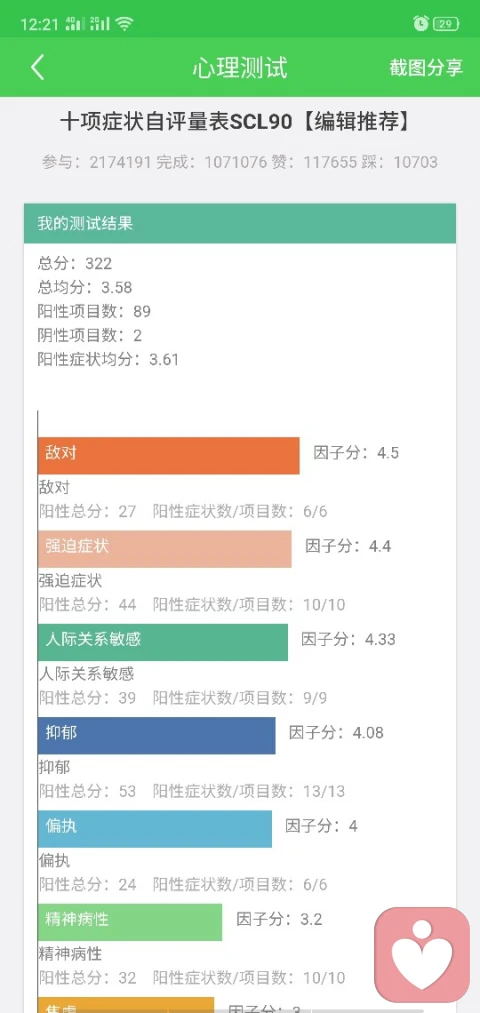Tap the green 人际关系敏感 bar

tap(163, 642)
